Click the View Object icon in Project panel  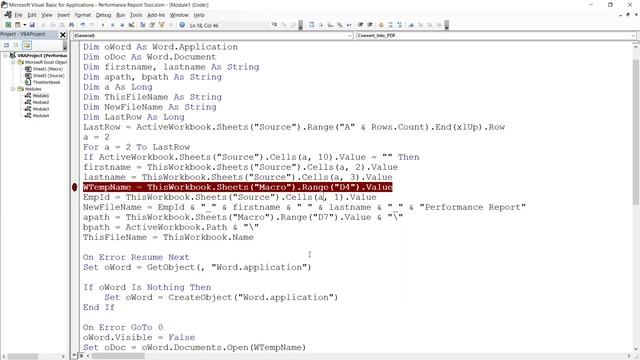[16, 45]
